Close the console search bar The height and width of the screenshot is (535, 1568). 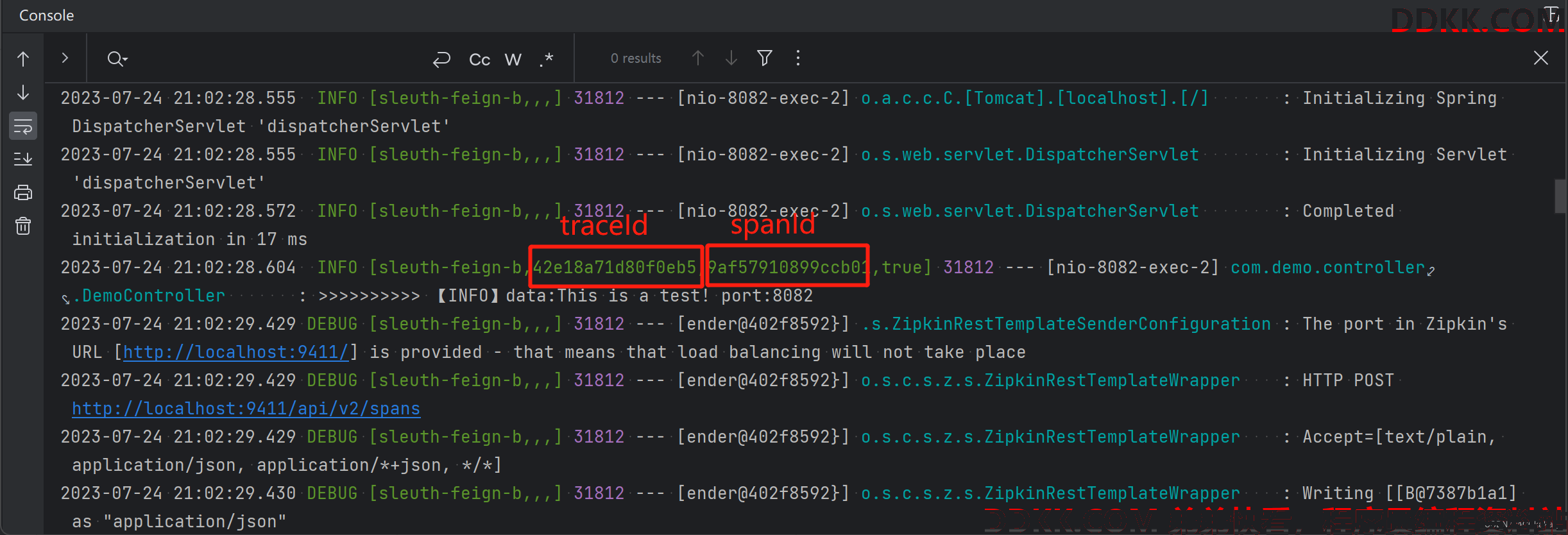(x=1541, y=58)
